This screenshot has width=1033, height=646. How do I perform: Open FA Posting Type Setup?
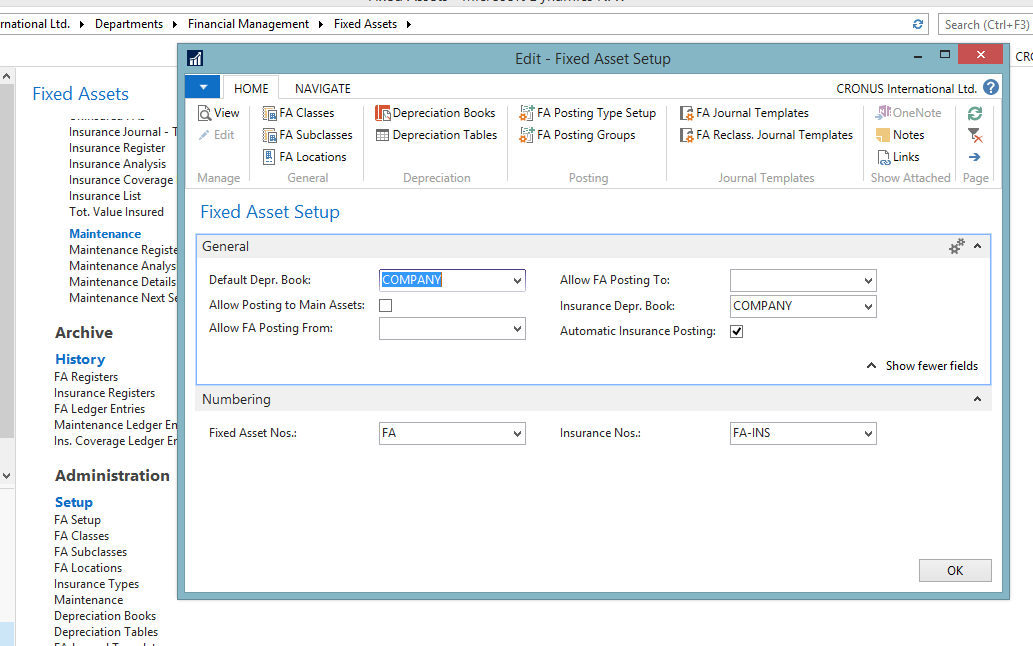597,113
